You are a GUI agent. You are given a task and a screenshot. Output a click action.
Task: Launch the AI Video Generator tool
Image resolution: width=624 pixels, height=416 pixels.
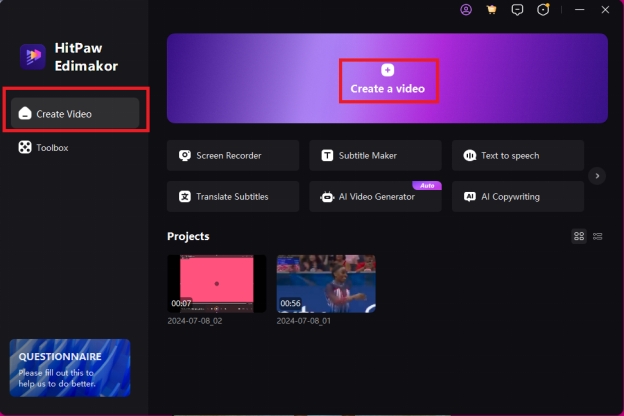pyautogui.click(x=375, y=196)
